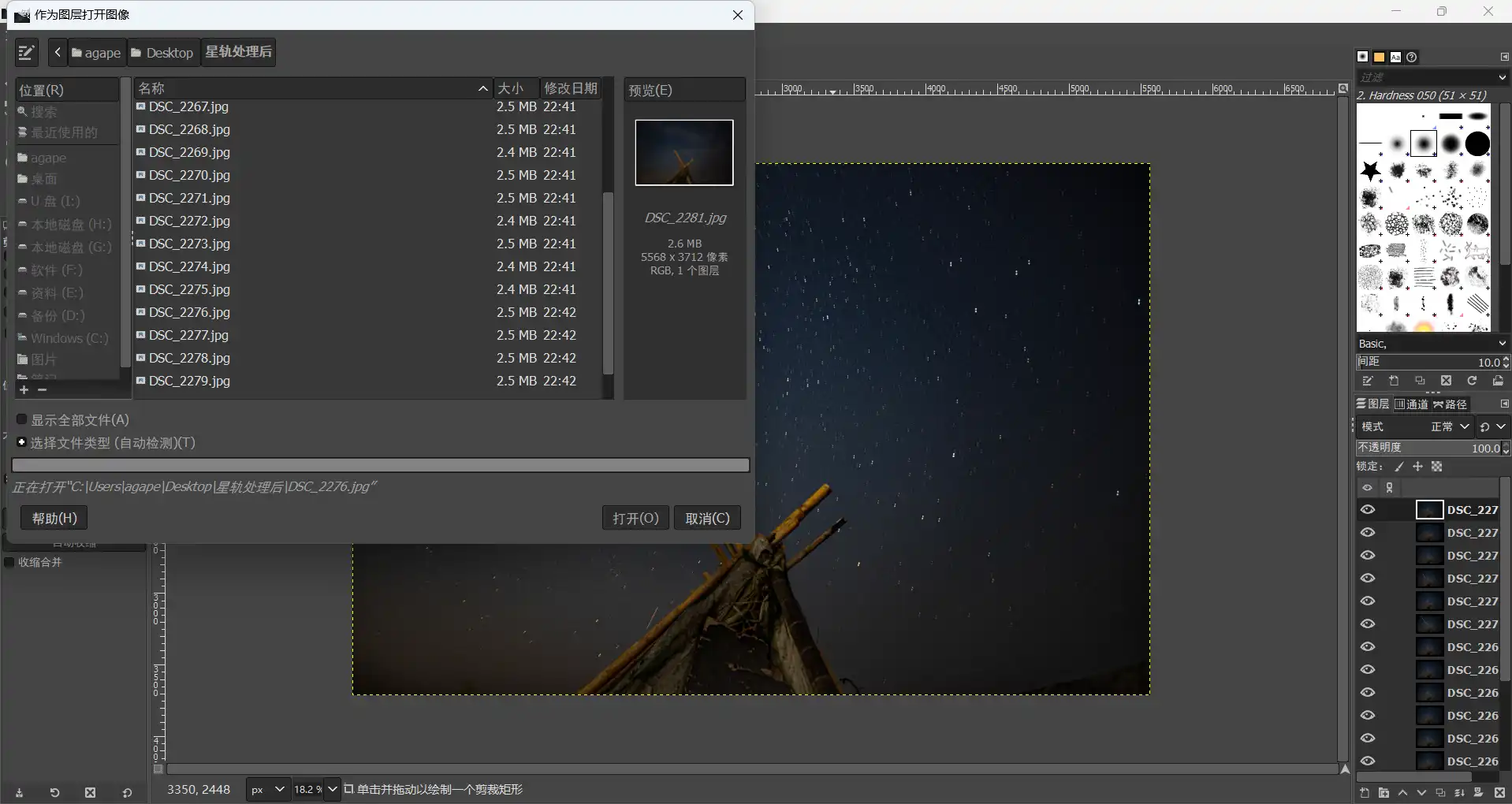Expand the 选择文件类型 section
Image resolution: width=1512 pixels, height=804 pixels.
pyautogui.click(x=22, y=443)
